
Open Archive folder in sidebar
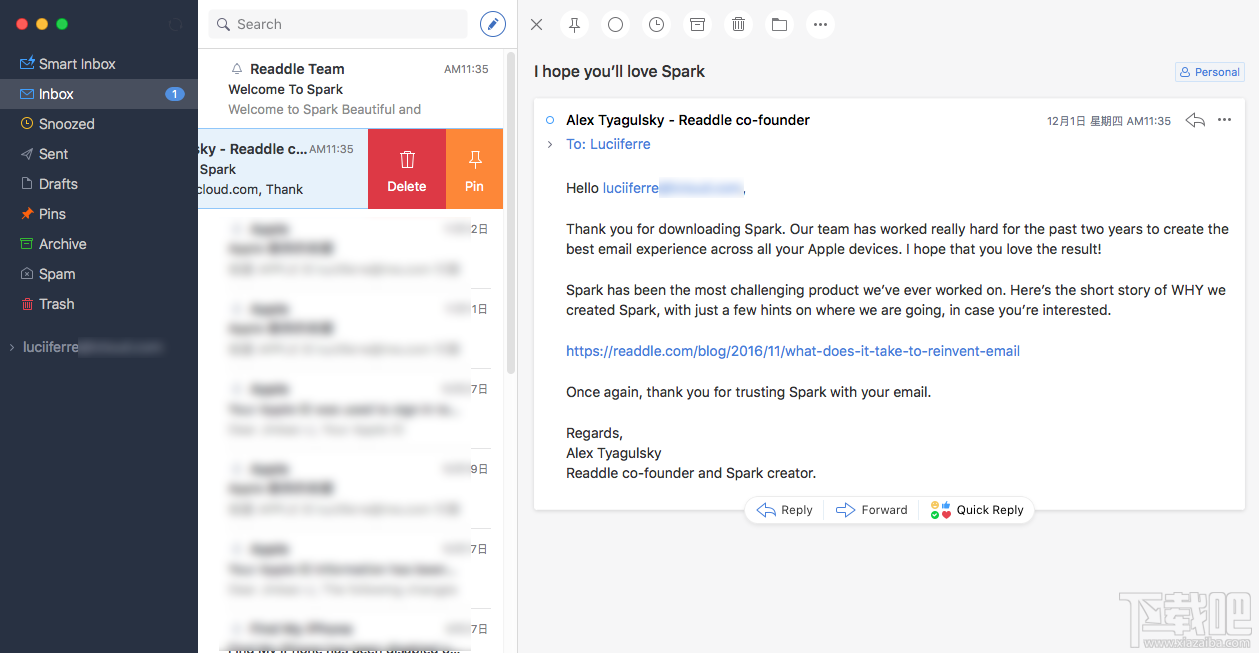pyautogui.click(x=53, y=244)
